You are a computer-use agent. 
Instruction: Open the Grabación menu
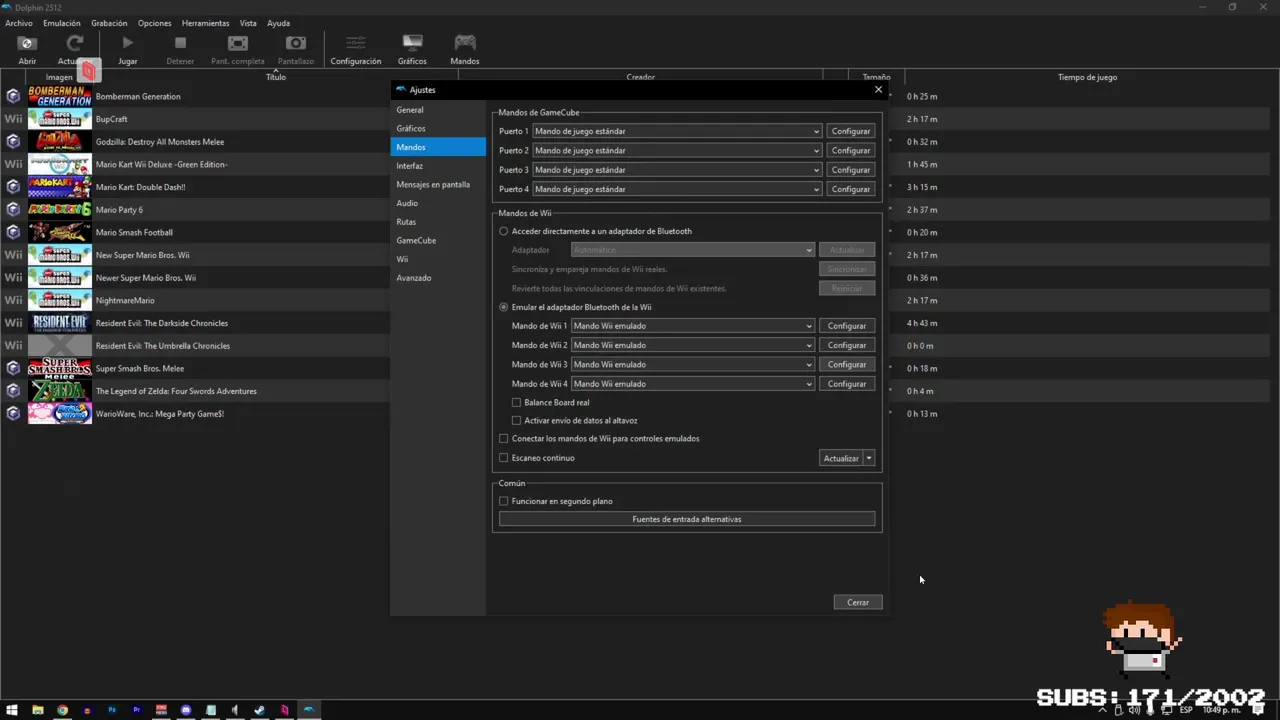pyautogui.click(x=109, y=23)
